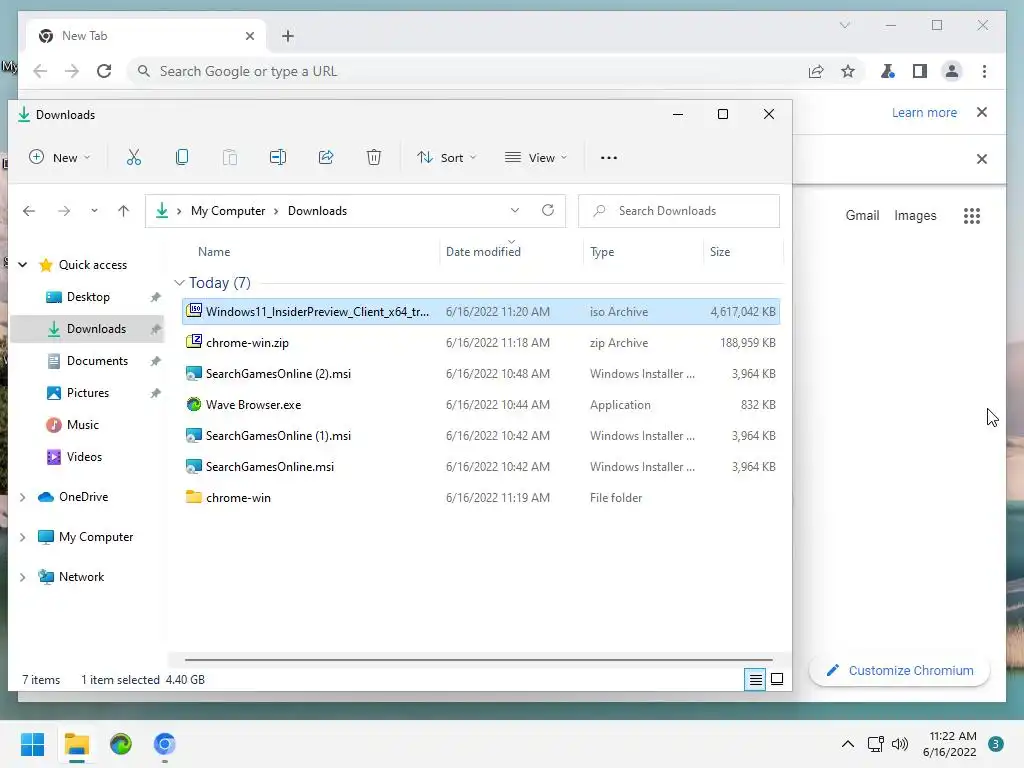The width and height of the screenshot is (1024, 768).
Task: Close the New Tab tab
Action: point(249,36)
